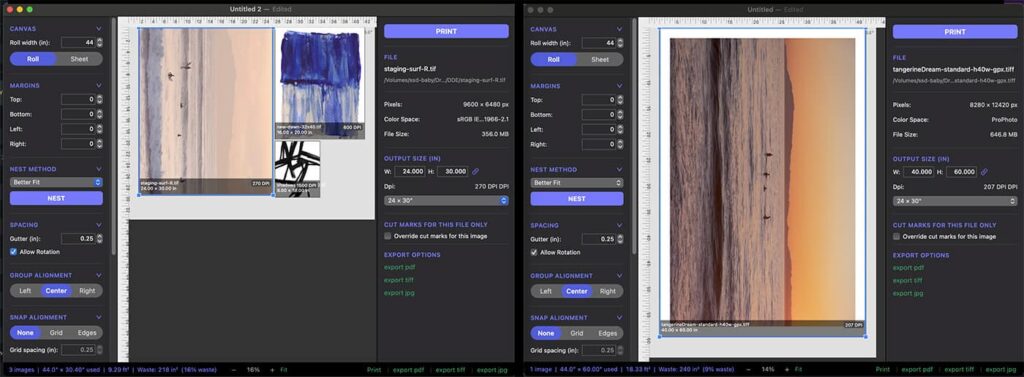This screenshot has width=1024, height=377.
Task: Click export pdf under Export Options, Untitled window
Action: tap(908, 268)
